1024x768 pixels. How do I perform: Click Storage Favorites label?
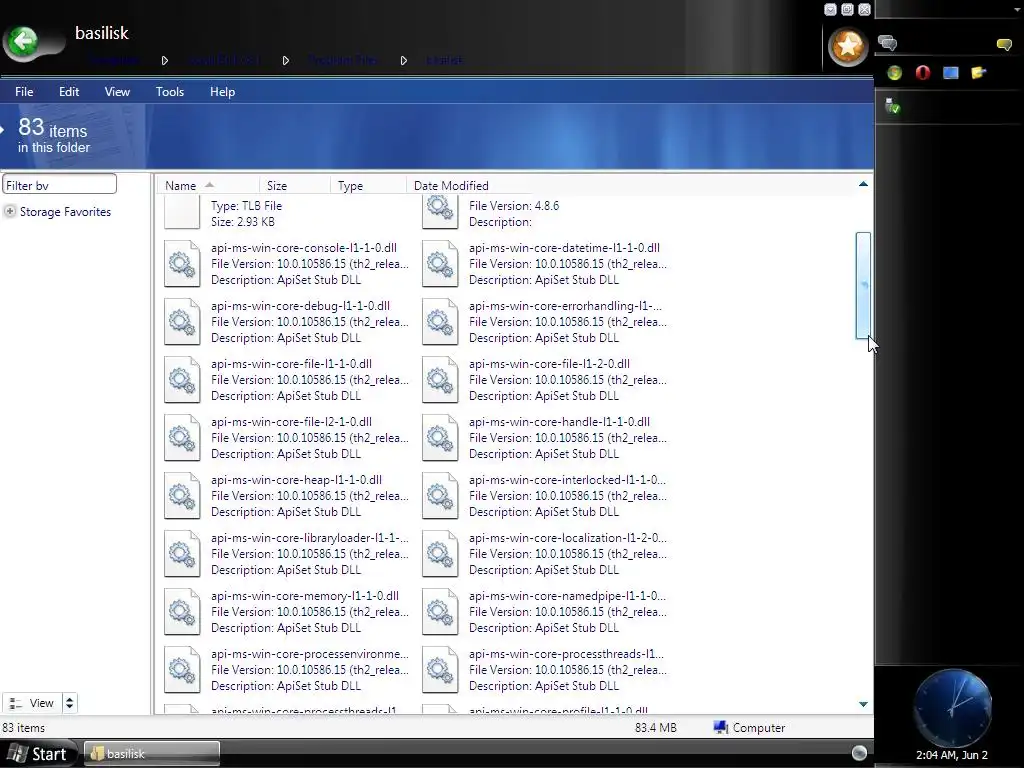[x=65, y=212]
